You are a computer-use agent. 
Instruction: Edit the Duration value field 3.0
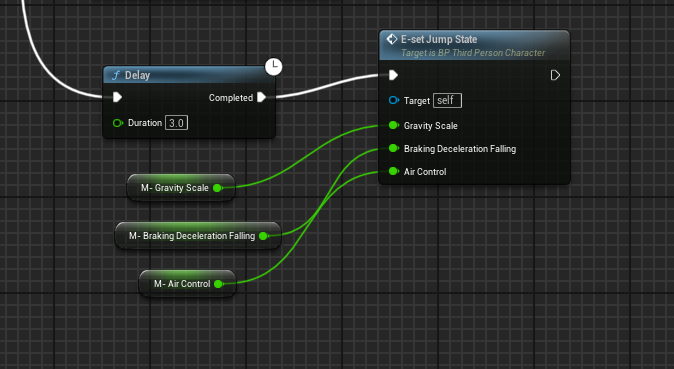(x=176, y=123)
